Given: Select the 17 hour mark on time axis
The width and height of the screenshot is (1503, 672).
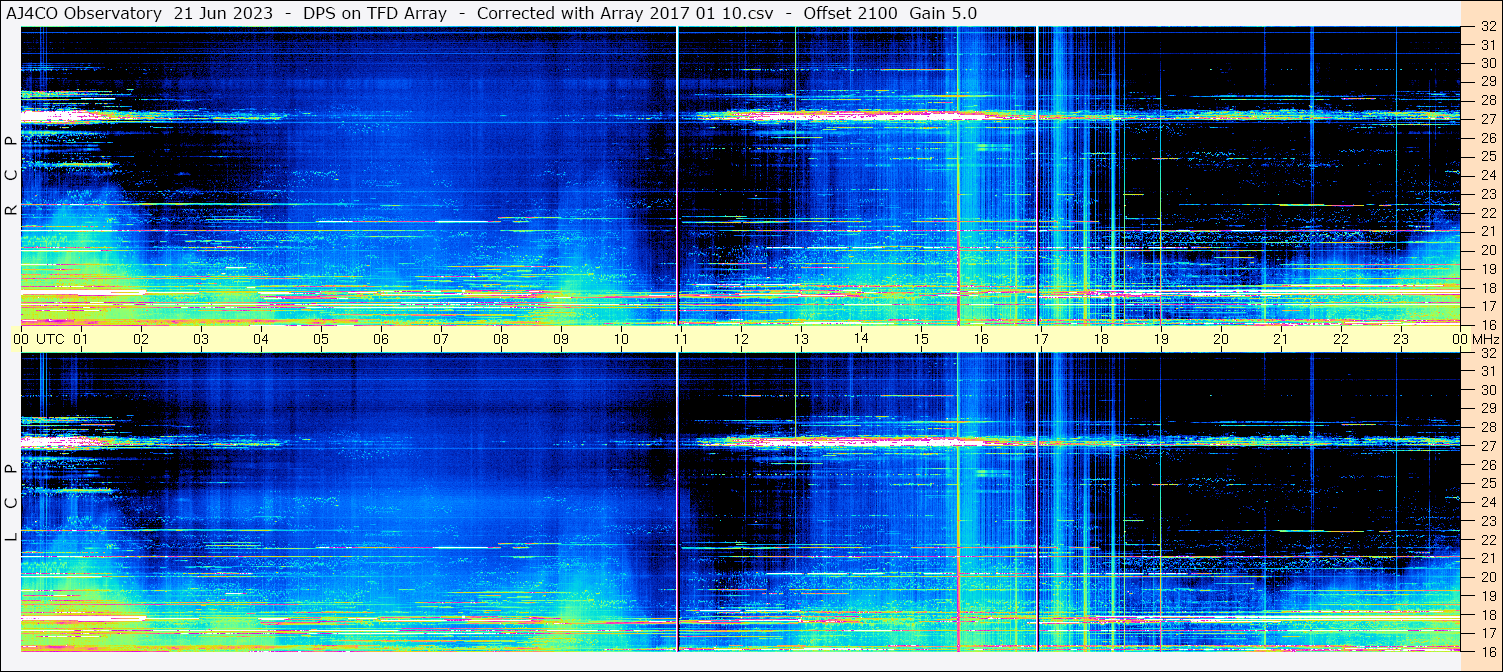Looking at the screenshot, I should click(x=1041, y=339).
